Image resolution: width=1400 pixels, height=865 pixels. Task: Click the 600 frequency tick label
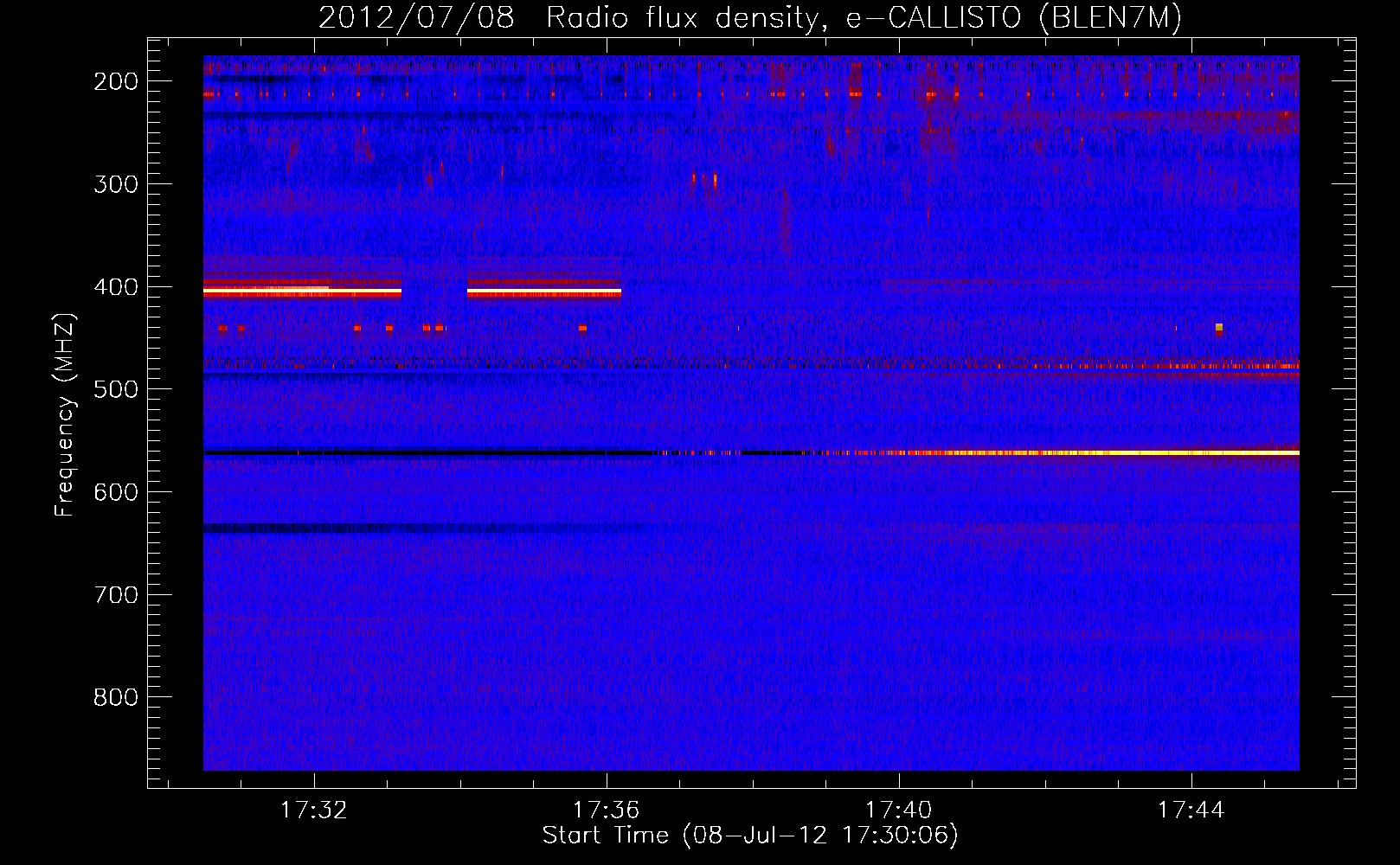point(116,492)
